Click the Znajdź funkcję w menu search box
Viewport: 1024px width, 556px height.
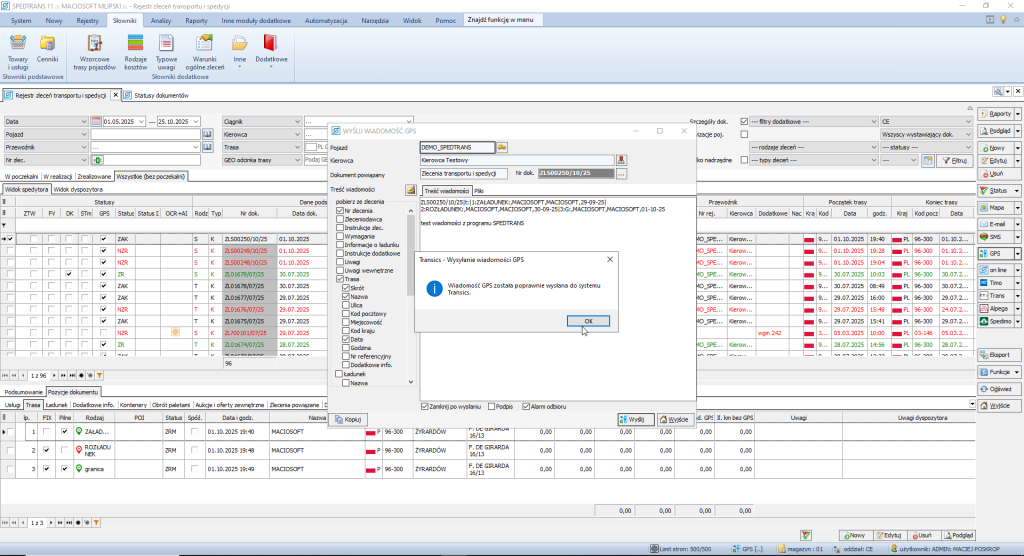pos(506,20)
